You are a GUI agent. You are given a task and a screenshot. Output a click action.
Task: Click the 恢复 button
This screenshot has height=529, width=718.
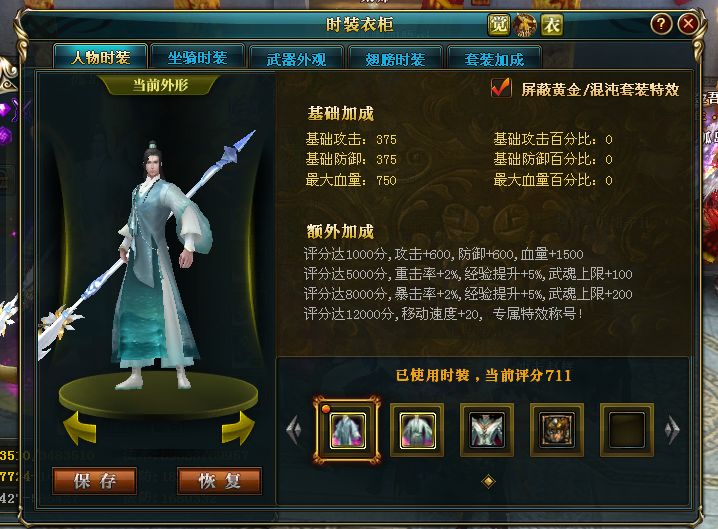point(219,481)
